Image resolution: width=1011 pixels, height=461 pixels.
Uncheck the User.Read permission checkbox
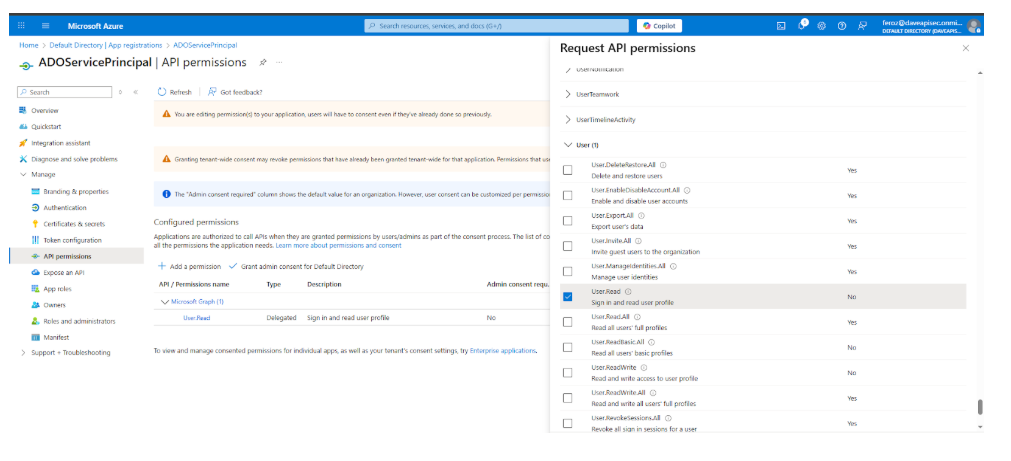568,297
